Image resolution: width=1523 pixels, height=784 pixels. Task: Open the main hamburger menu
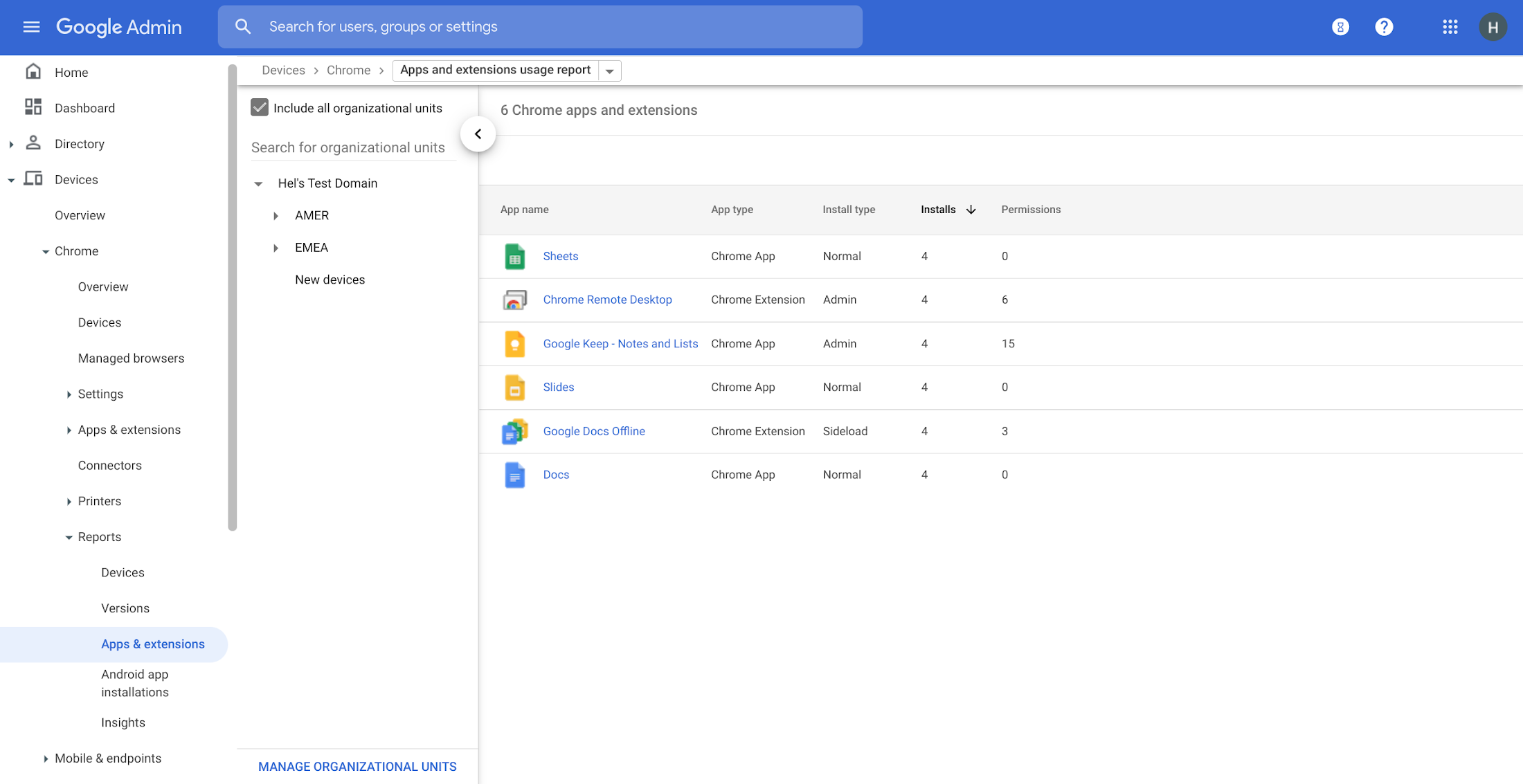31,27
